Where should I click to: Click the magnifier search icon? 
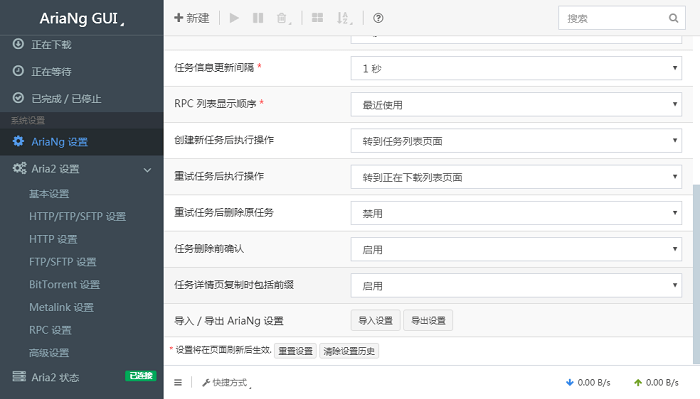click(x=674, y=18)
